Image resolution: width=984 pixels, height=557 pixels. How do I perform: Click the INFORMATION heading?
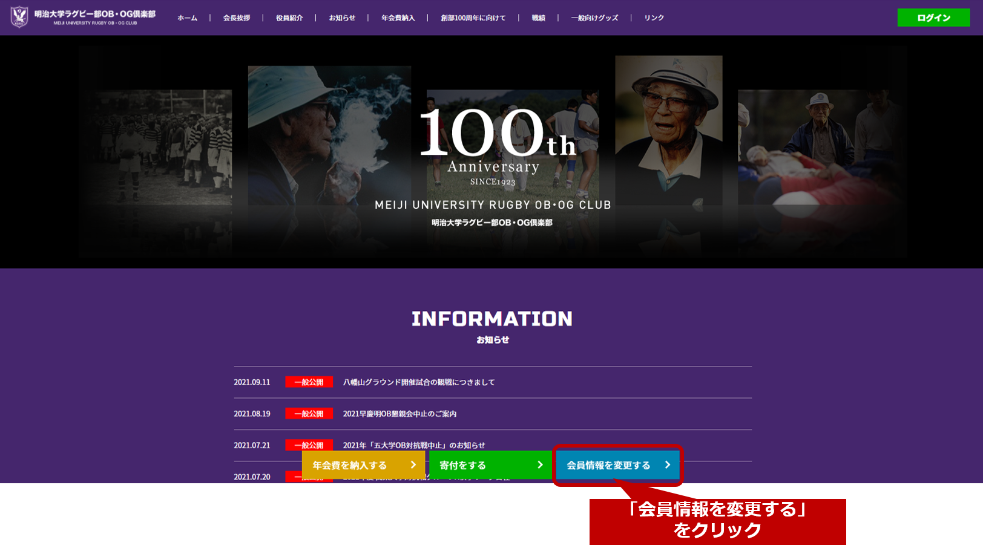492,319
